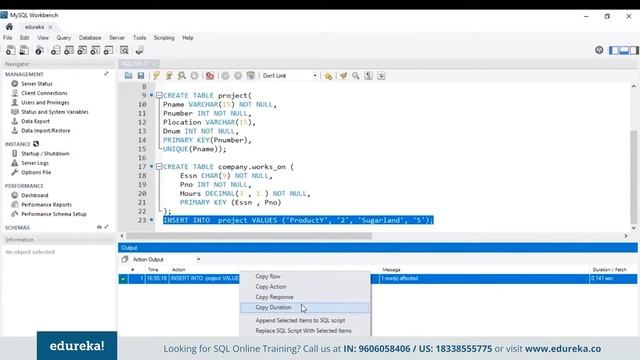Select the INSERT INTO project statement on line 23
This screenshot has width=640, height=360.
pos(298,220)
